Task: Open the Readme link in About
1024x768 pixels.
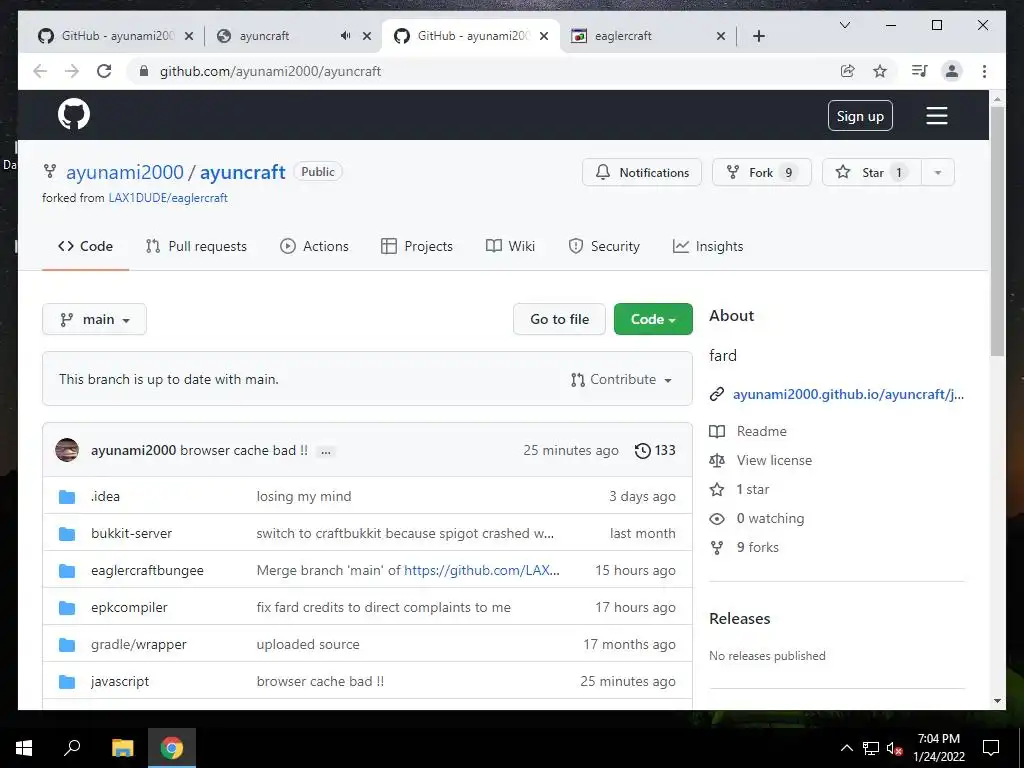Action: [761, 431]
